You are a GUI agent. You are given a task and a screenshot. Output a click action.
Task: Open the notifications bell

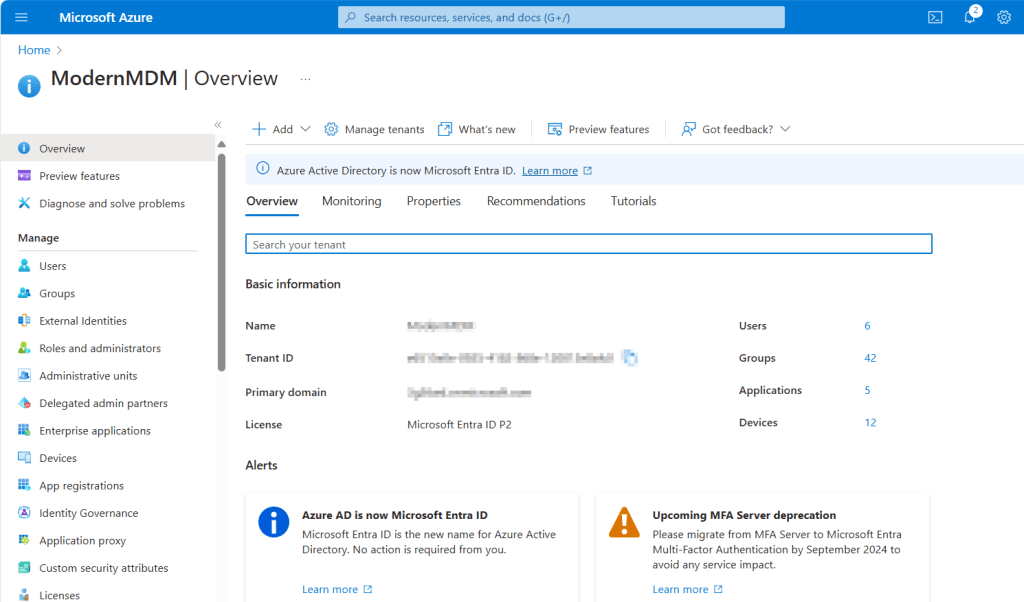(x=969, y=17)
